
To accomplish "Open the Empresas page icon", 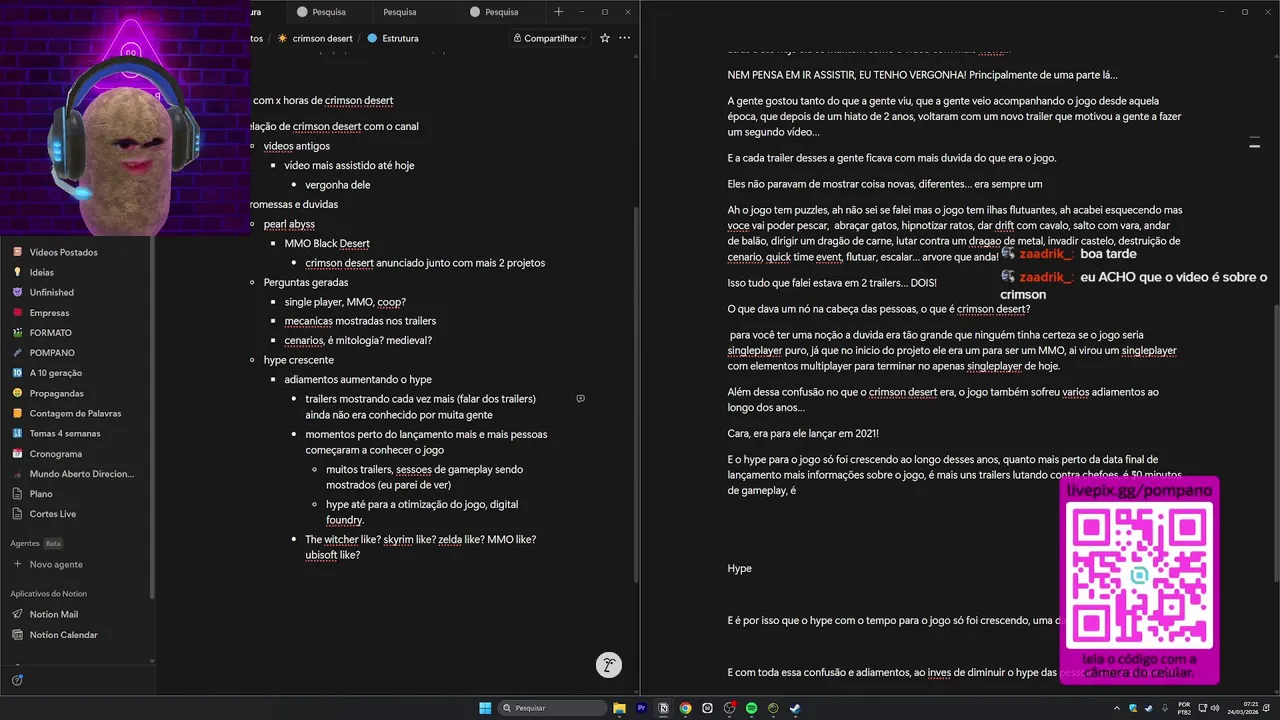I will [x=17, y=312].
